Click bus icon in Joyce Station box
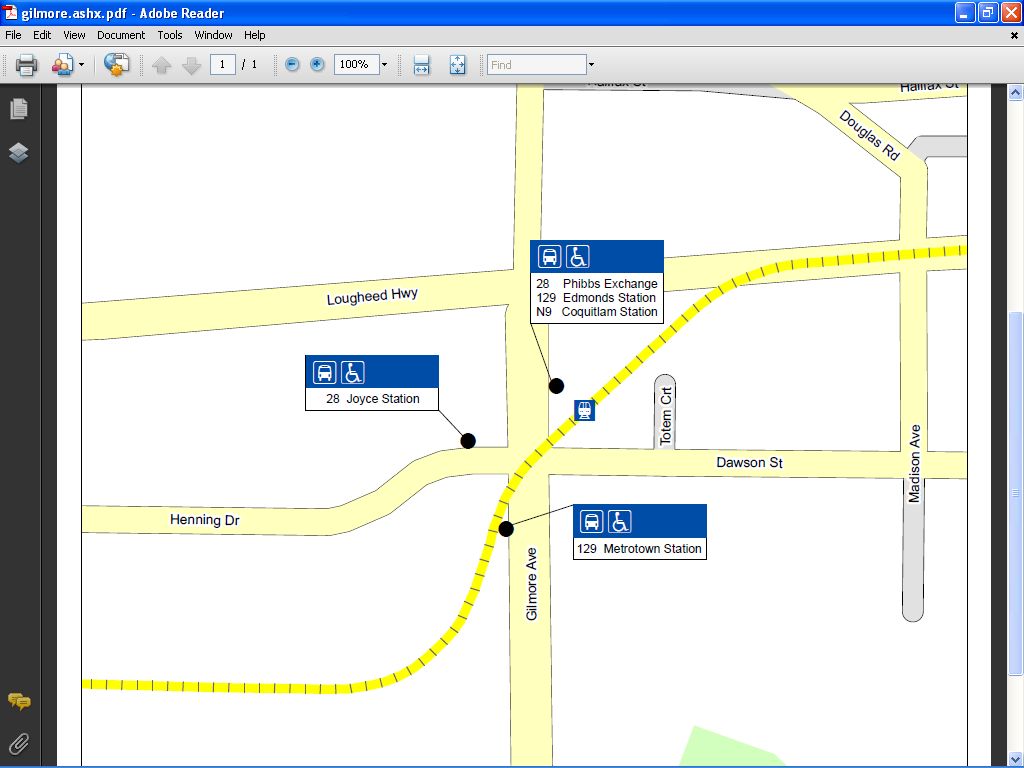 pyautogui.click(x=325, y=372)
